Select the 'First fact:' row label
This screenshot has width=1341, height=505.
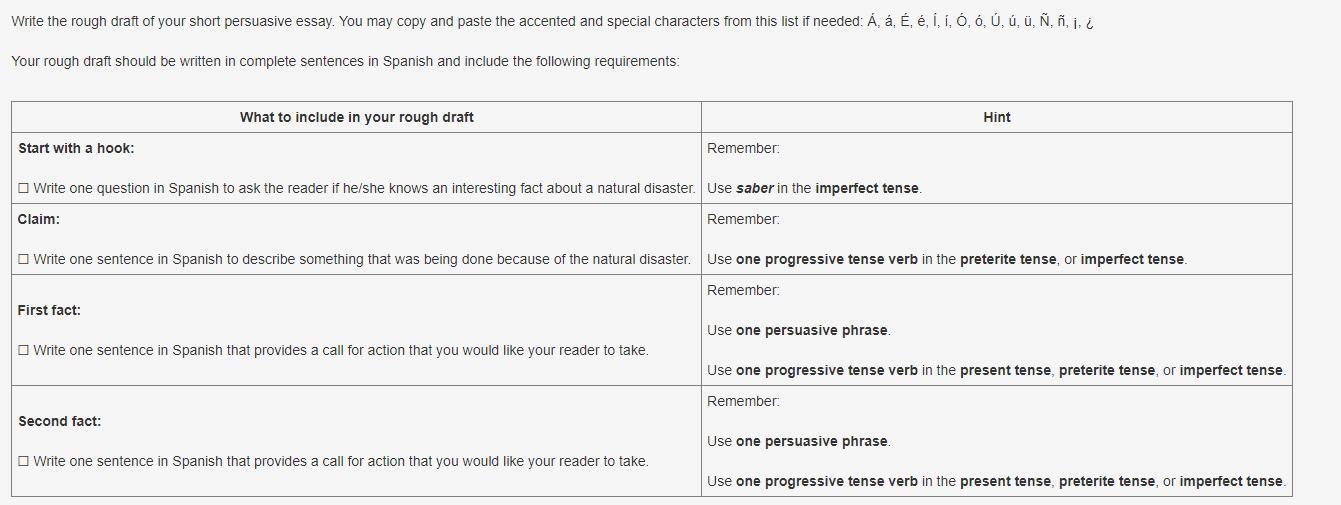tap(49, 310)
